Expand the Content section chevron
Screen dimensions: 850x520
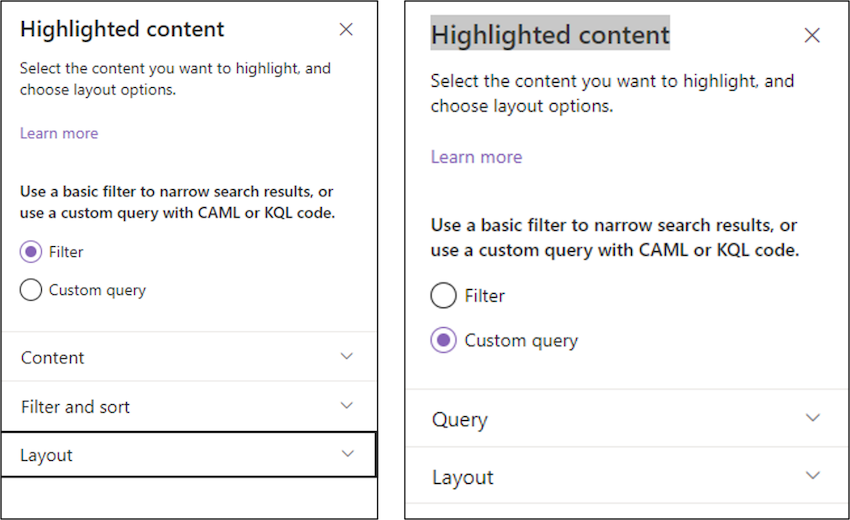[347, 356]
